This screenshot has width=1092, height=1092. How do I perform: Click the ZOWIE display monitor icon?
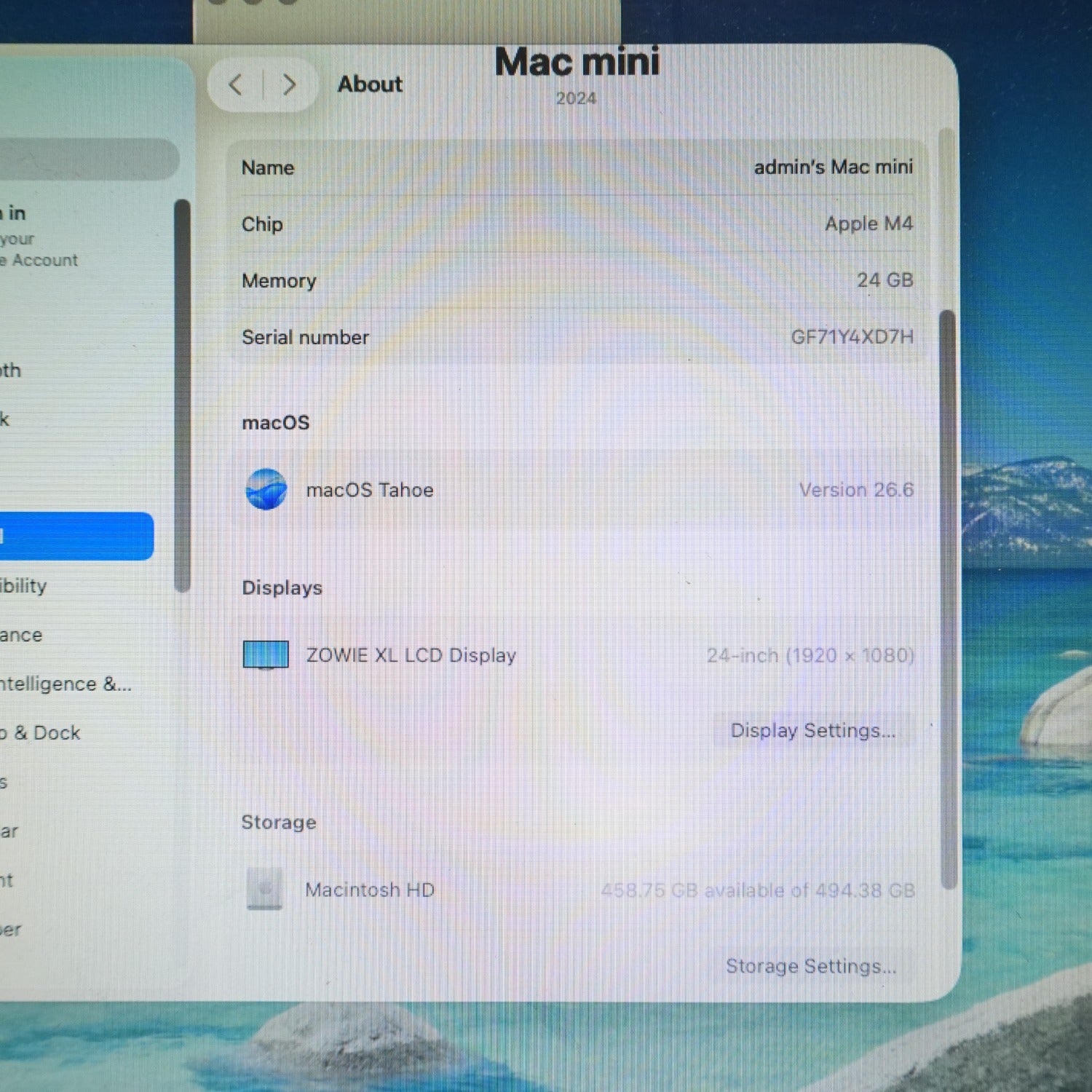coord(266,654)
